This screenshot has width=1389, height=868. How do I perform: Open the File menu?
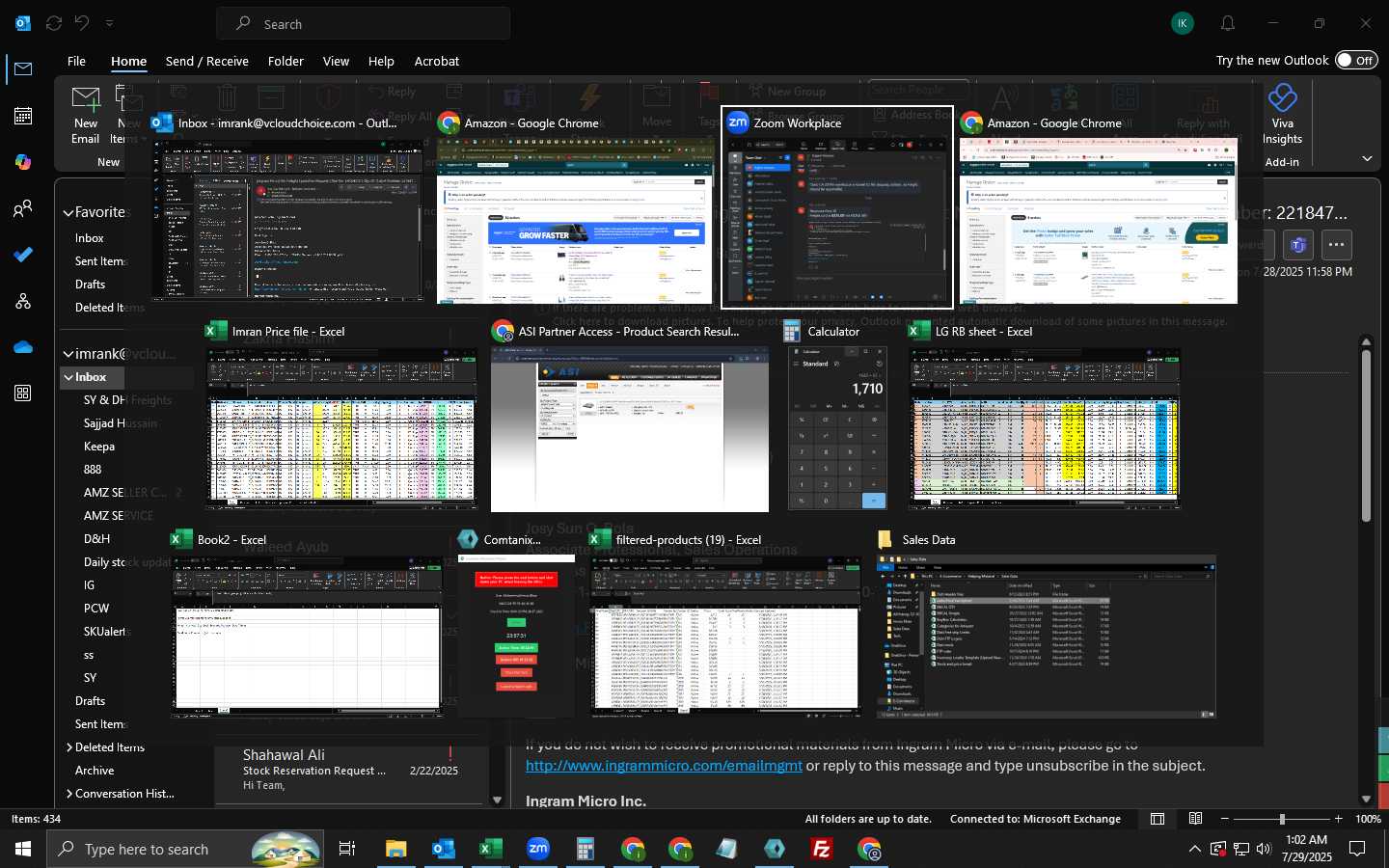pos(76,61)
